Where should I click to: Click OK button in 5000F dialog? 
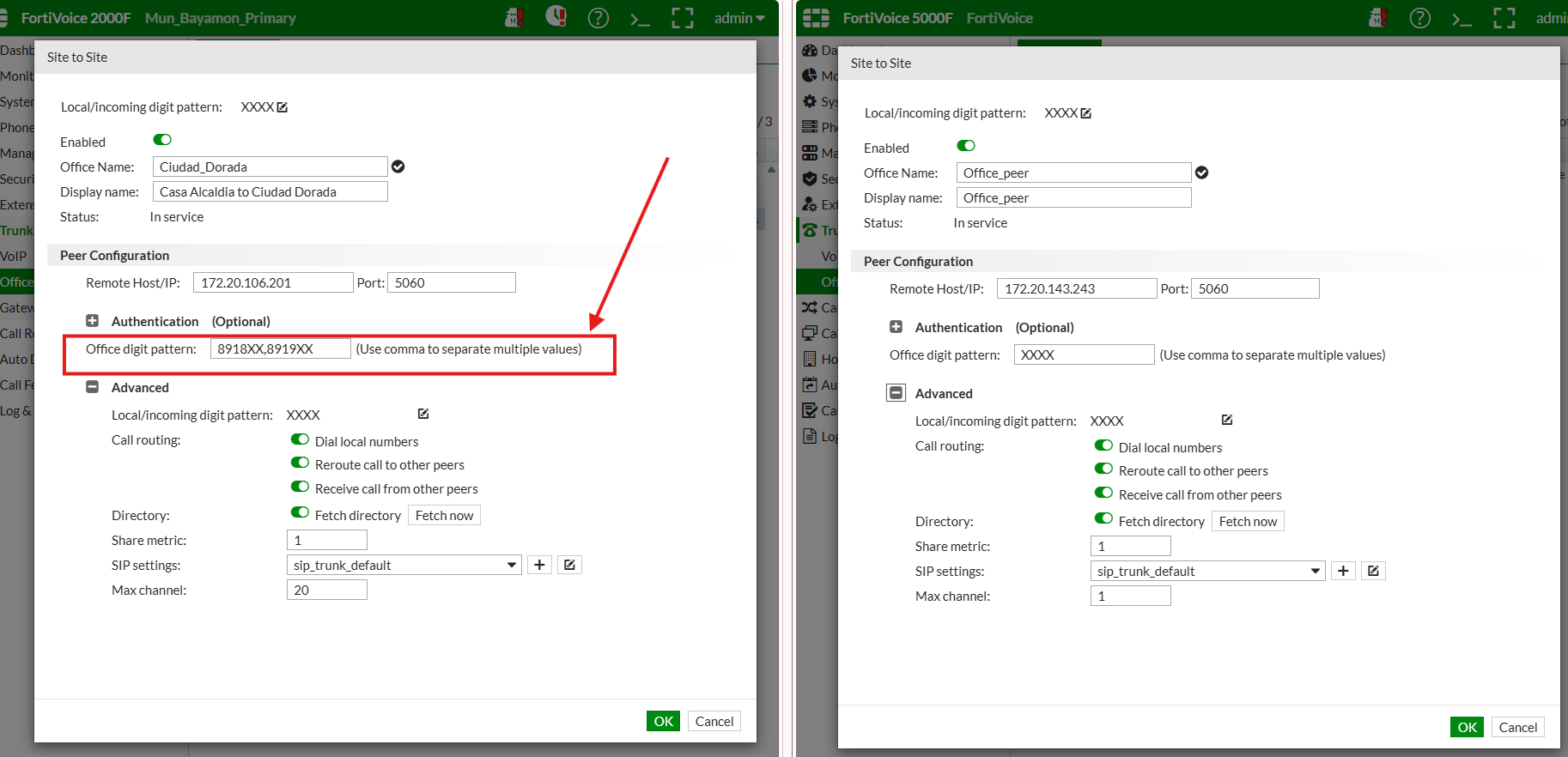pos(1468,727)
